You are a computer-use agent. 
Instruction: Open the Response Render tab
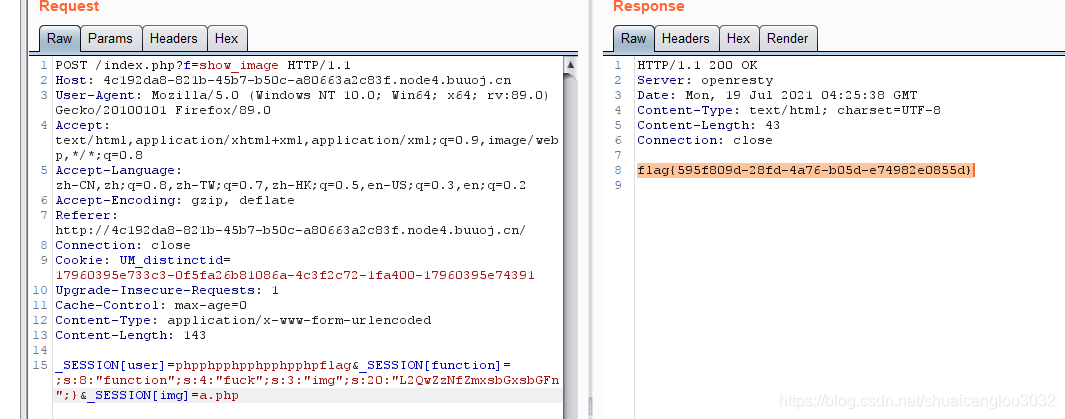pos(788,39)
